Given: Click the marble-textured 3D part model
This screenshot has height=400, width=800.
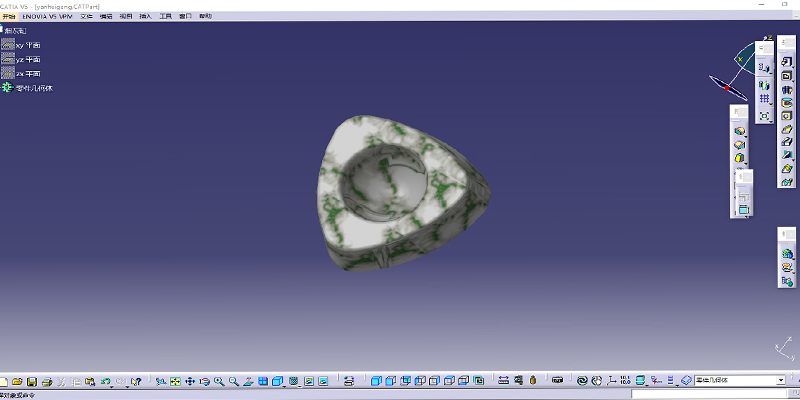Looking at the screenshot, I should tap(395, 190).
